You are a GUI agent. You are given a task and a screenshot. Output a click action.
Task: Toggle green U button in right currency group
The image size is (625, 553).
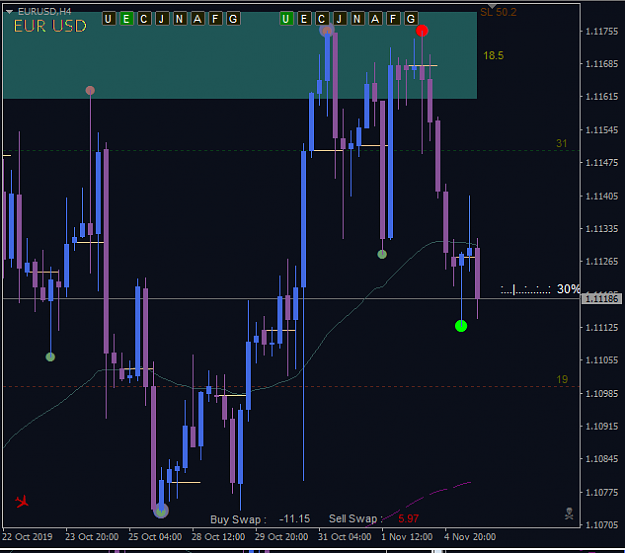(286, 19)
